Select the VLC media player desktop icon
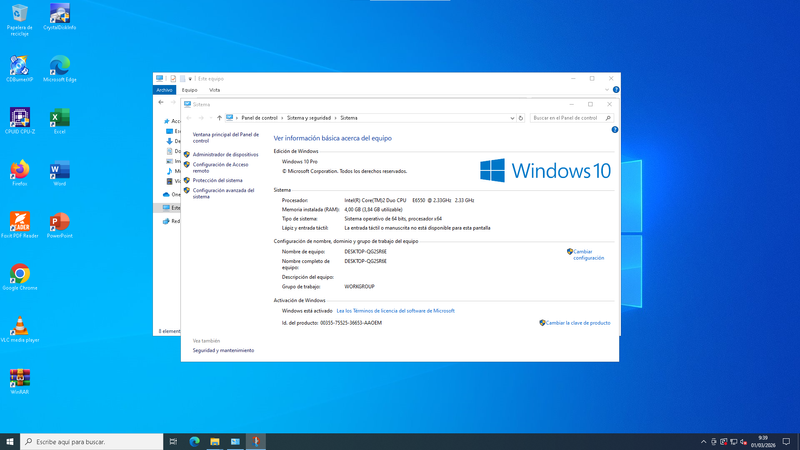The width and height of the screenshot is (800, 450). (19, 329)
